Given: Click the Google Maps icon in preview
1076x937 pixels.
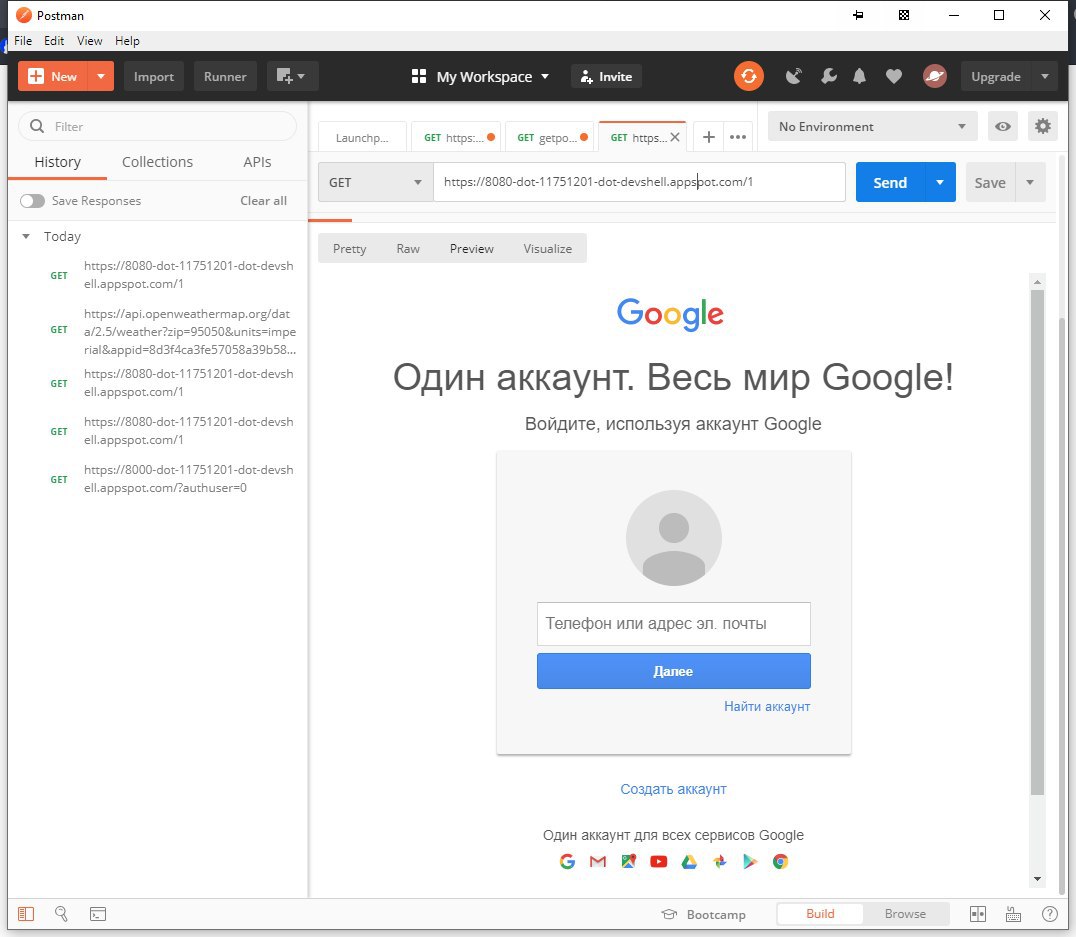Looking at the screenshot, I should tap(629, 861).
